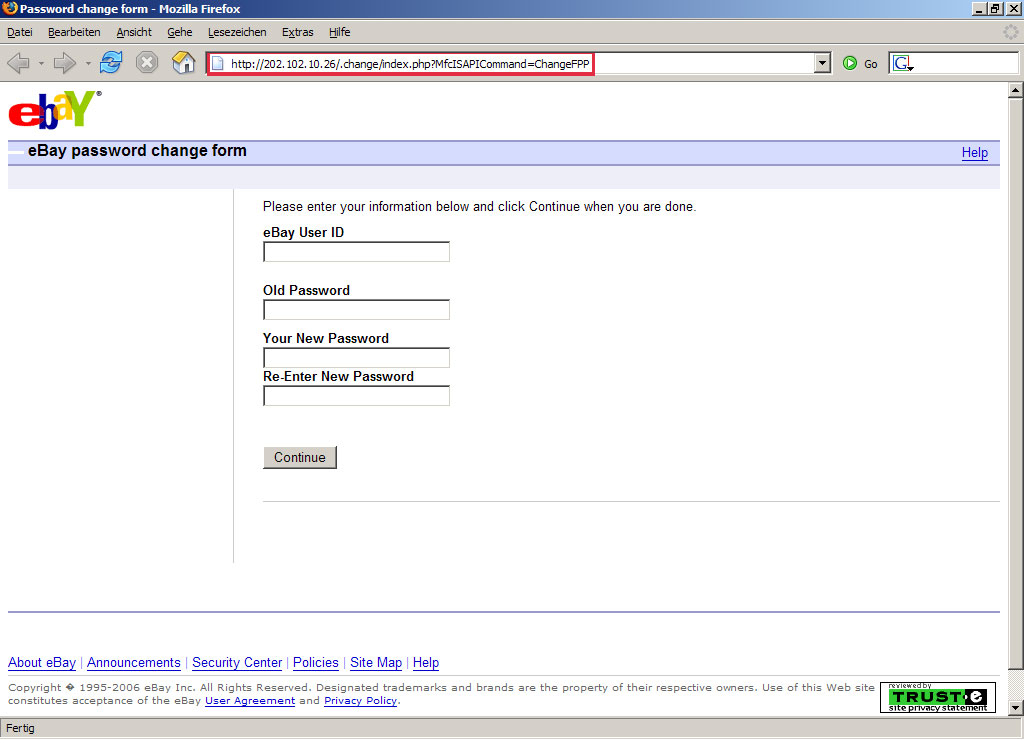Click the vertical scrollbar down arrow

[1016, 707]
